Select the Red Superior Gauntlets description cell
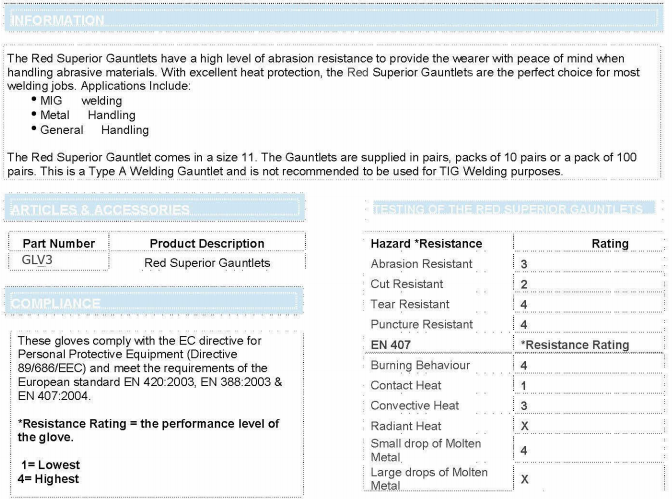672x499 pixels. point(207,263)
